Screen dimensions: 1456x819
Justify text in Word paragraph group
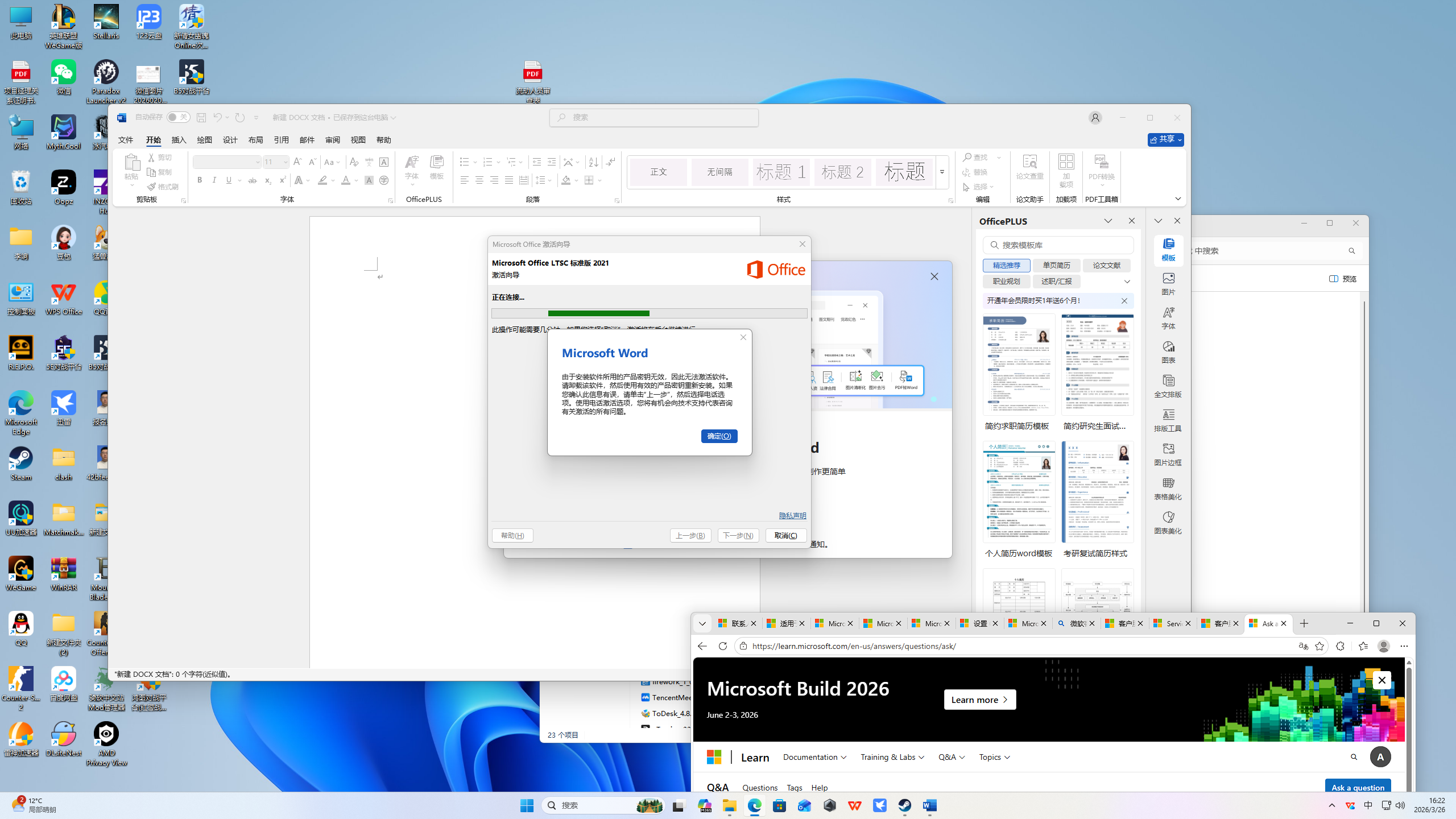coord(509,180)
